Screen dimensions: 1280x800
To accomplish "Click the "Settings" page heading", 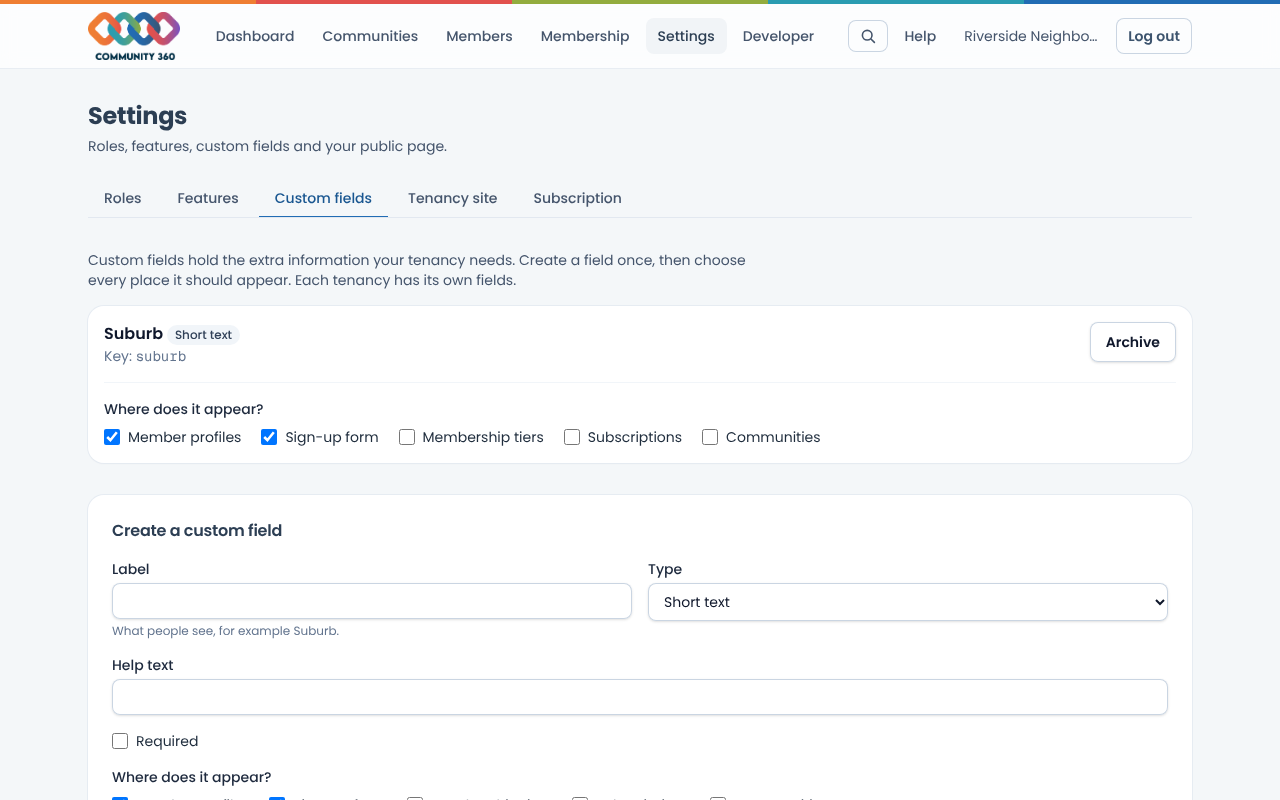I will (138, 116).
